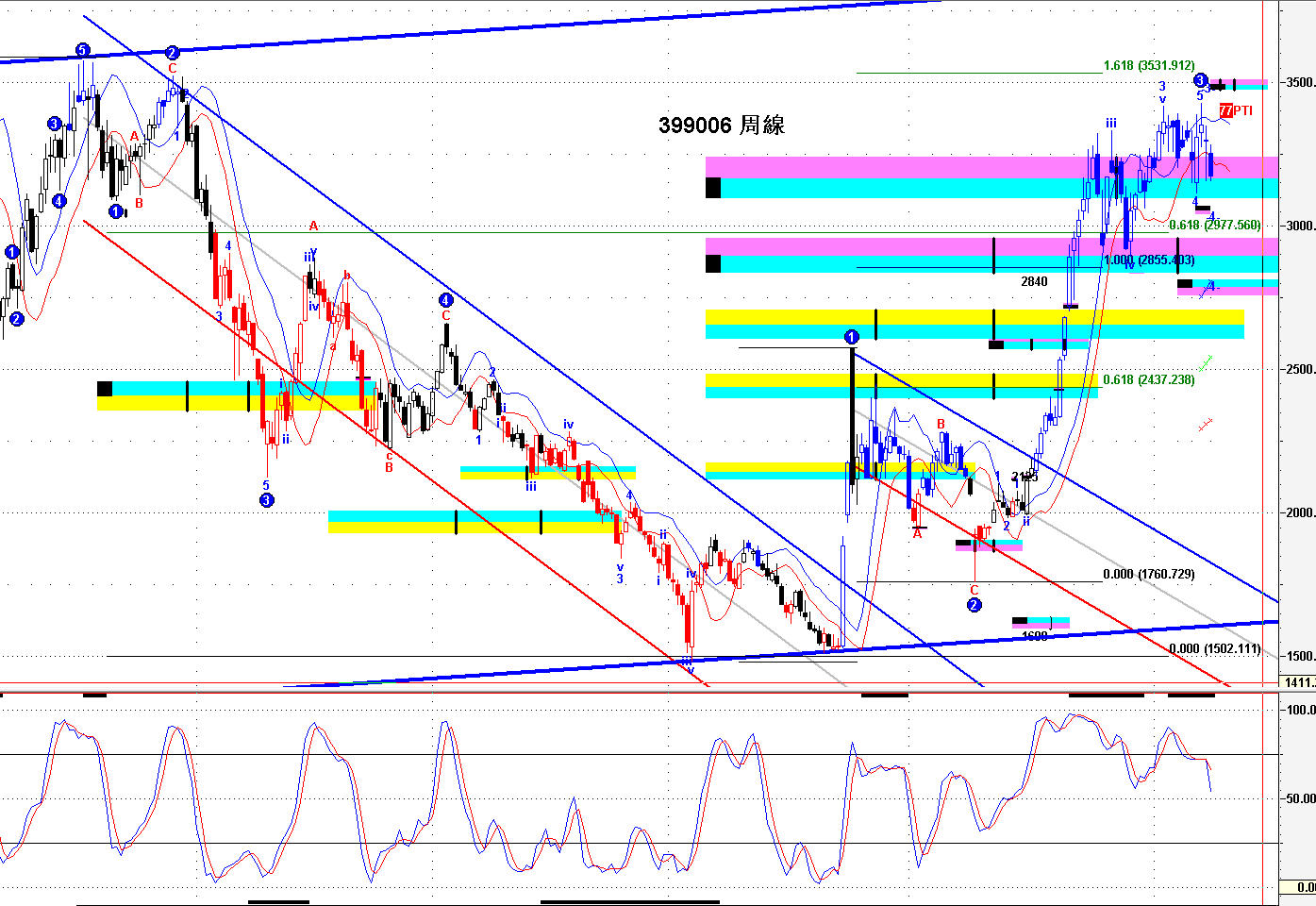Click the "0.618 (2437.238)" Fibonacci label
The height and width of the screenshot is (906, 1316).
click(1149, 380)
